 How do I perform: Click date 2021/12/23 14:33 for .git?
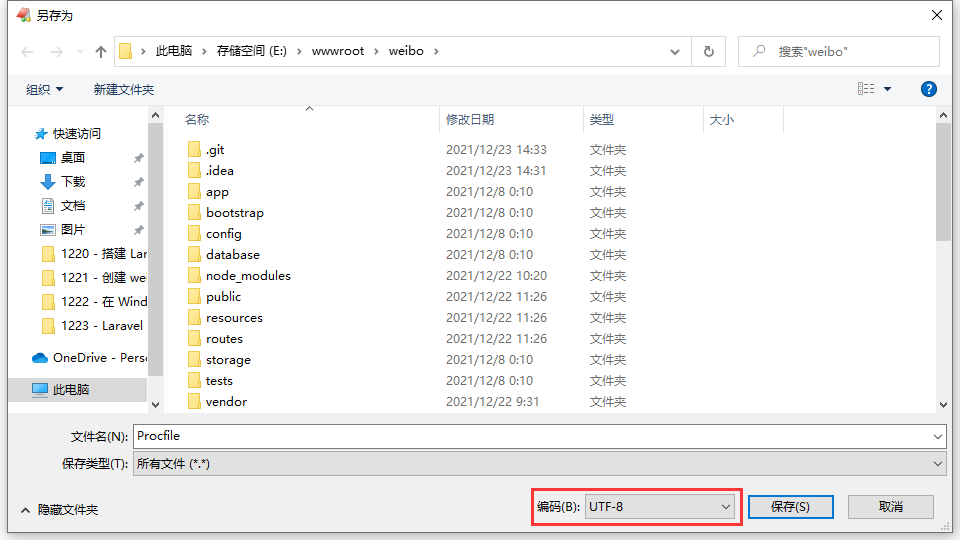[496, 149]
